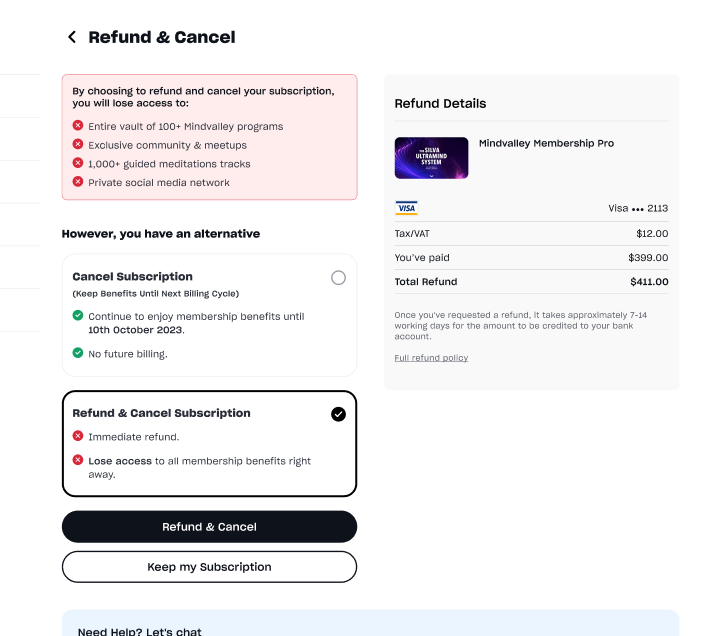The width and height of the screenshot is (724, 636).
Task: Click red X icon beside Immediate refund
Action: click(x=78, y=436)
